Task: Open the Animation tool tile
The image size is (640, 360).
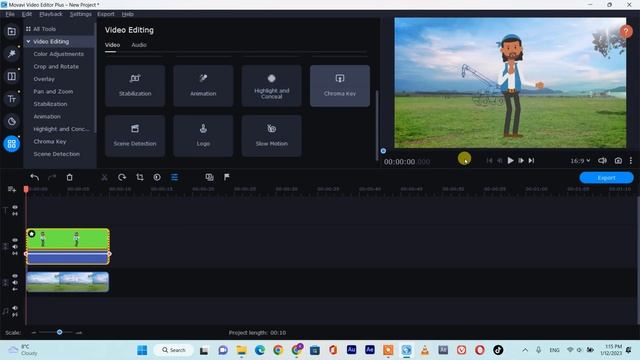Action: click(203, 86)
